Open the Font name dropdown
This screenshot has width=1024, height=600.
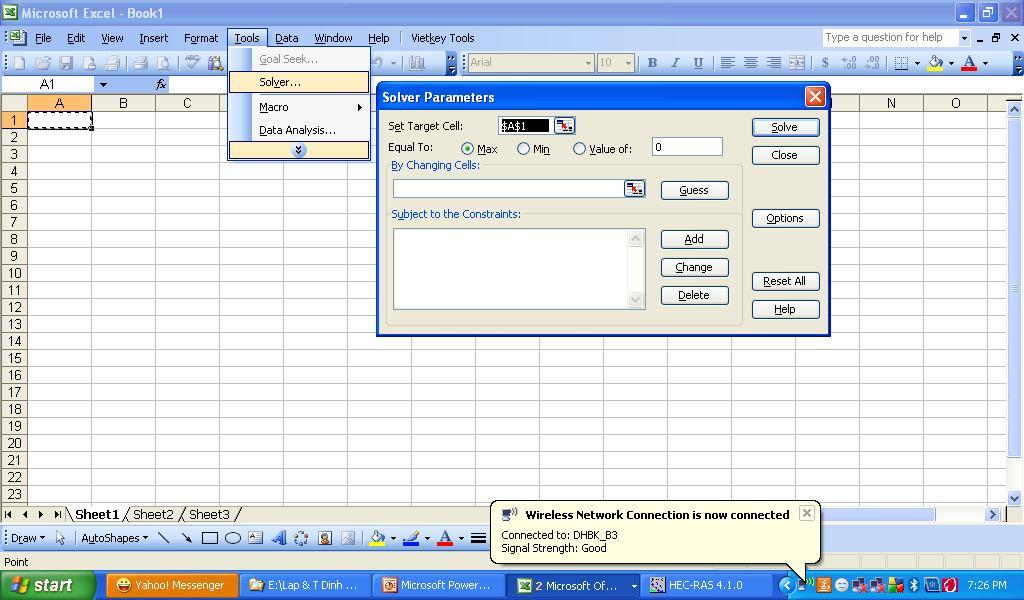click(588, 63)
